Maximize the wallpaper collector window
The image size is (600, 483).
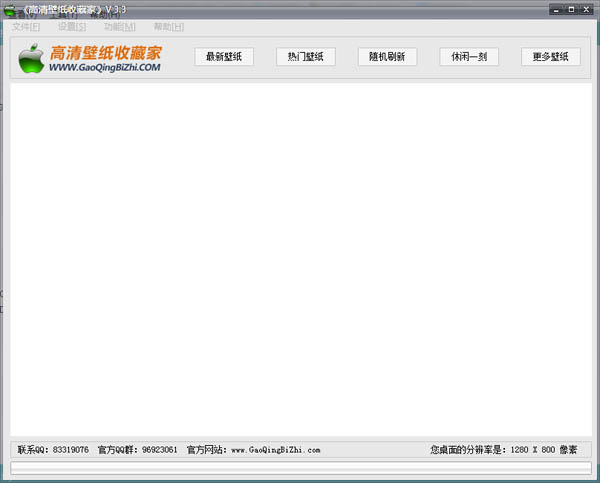[571, 9]
